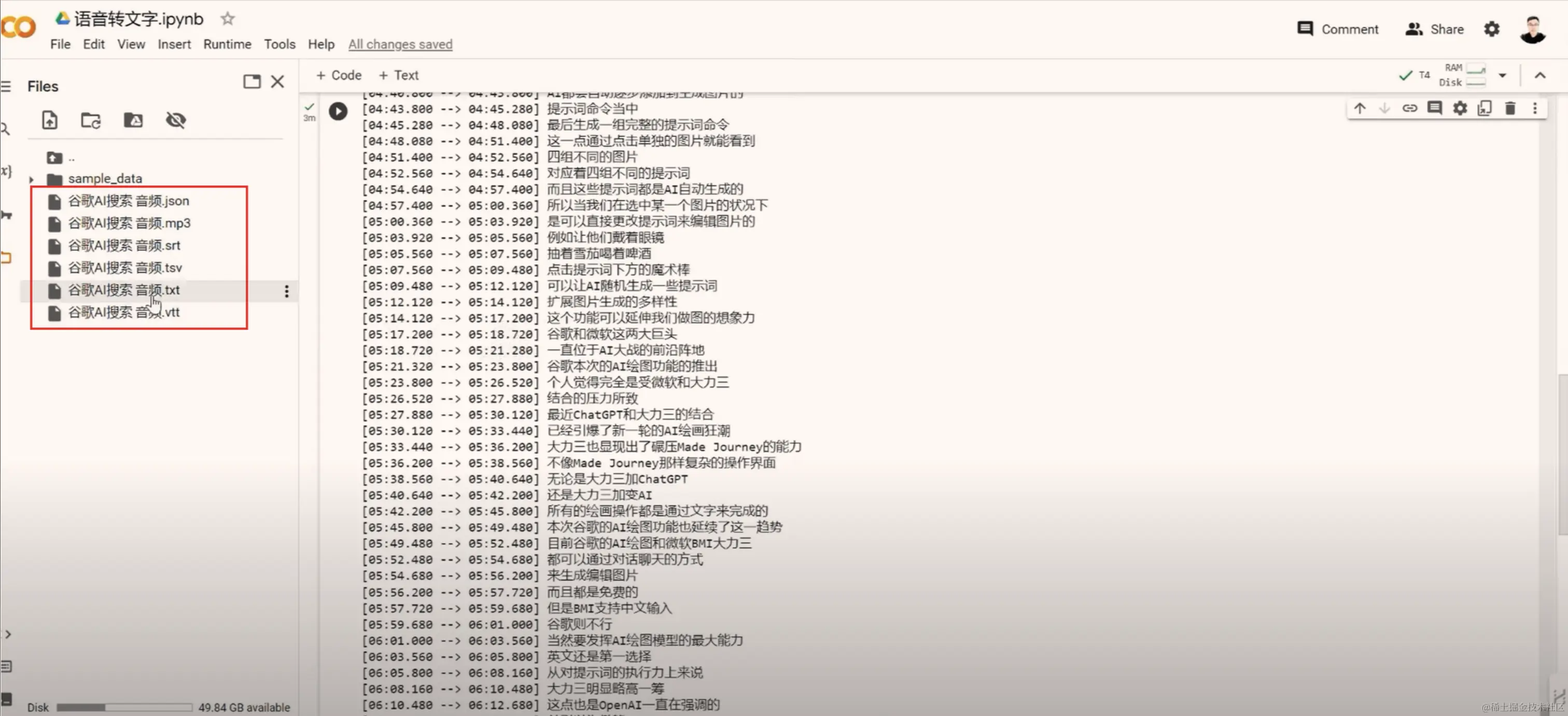Add a comment to the cell
The width and height of the screenshot is (1568, 716).
(1435, 108)
